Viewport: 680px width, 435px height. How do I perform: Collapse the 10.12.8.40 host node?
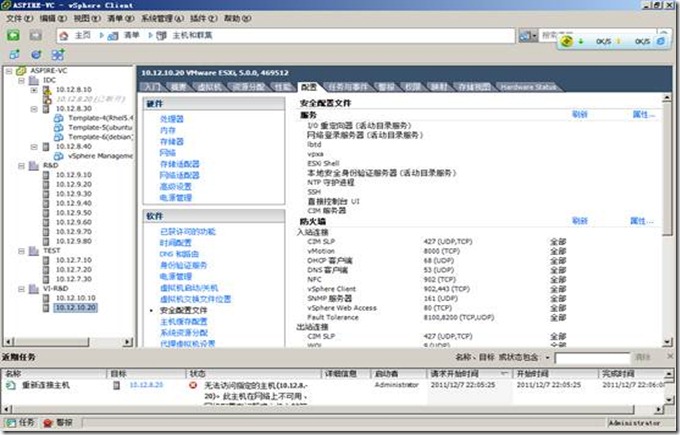tap(34, 147)
